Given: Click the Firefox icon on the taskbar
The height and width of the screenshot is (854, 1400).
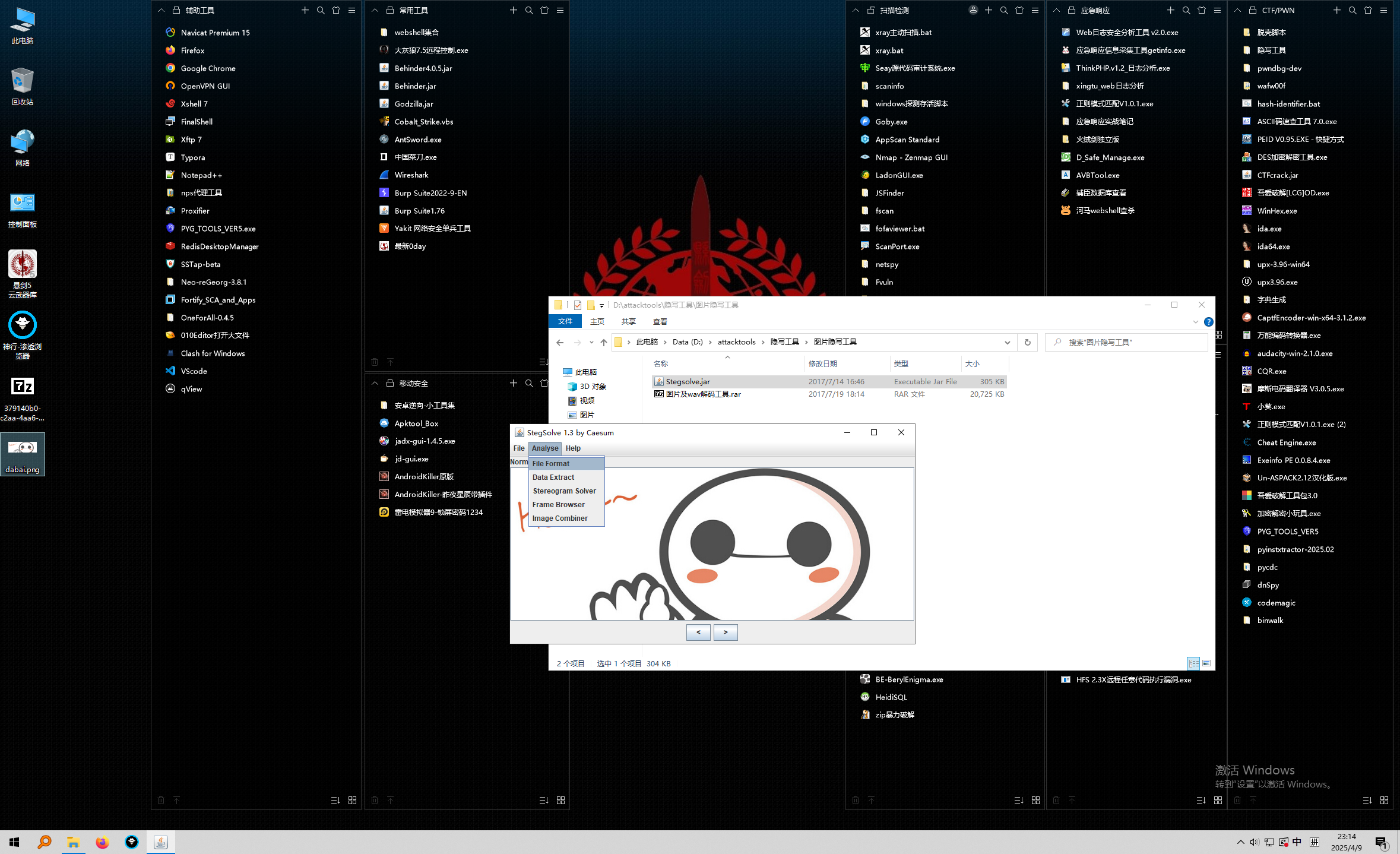Looking at the screenshot, I should (x=102, y=842).
